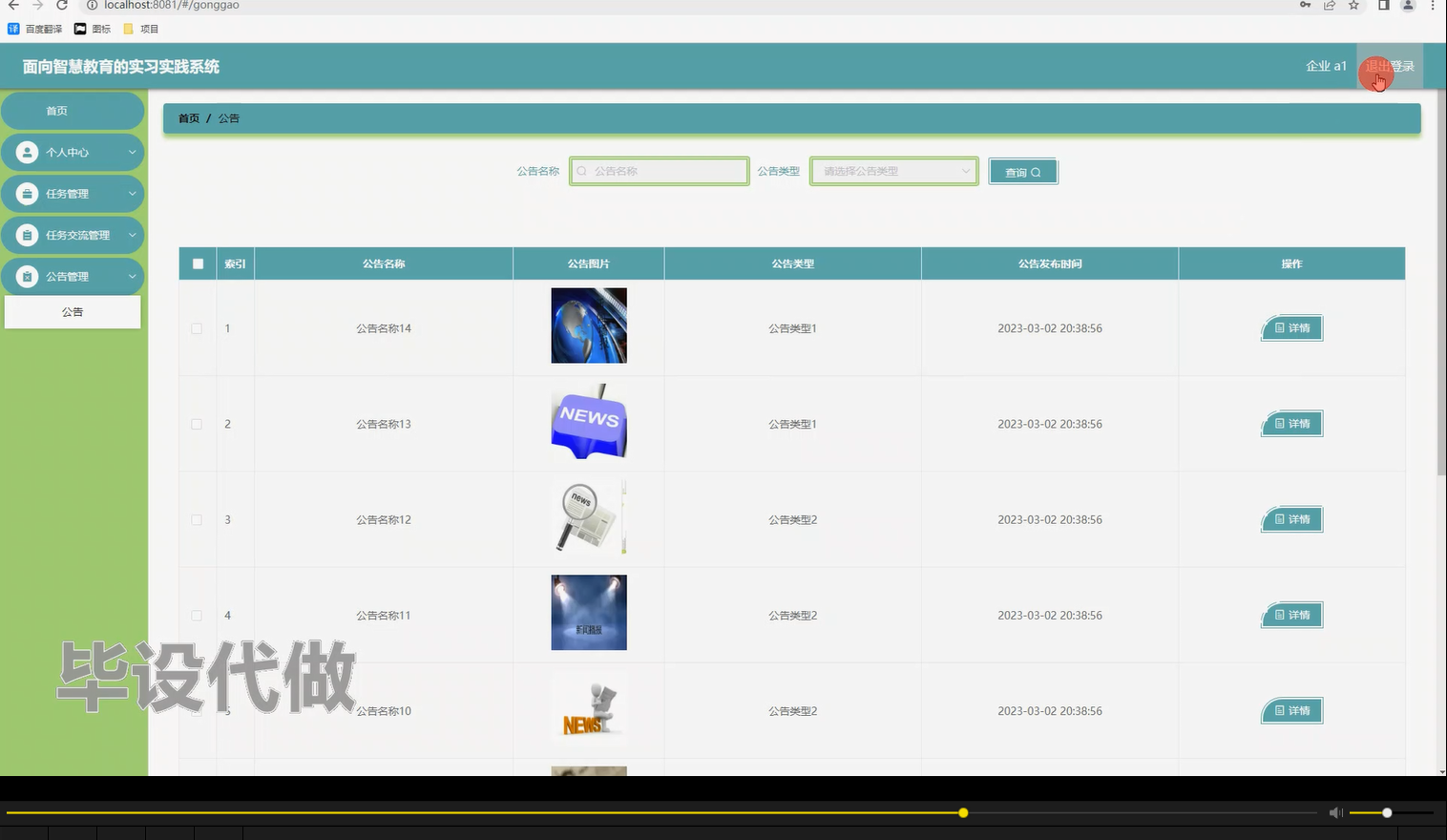Tick the checkbox for 公告名称12

tap(197, 520)
